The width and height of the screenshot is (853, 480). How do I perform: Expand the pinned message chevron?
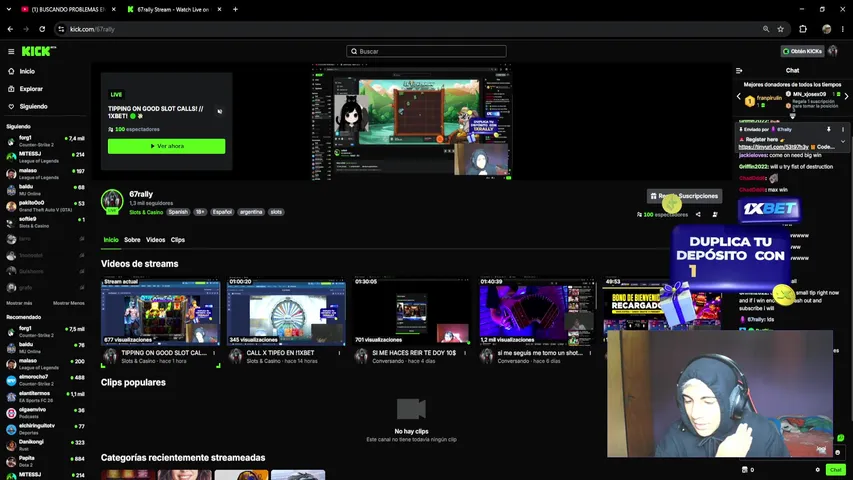click(x=843, y=141)
